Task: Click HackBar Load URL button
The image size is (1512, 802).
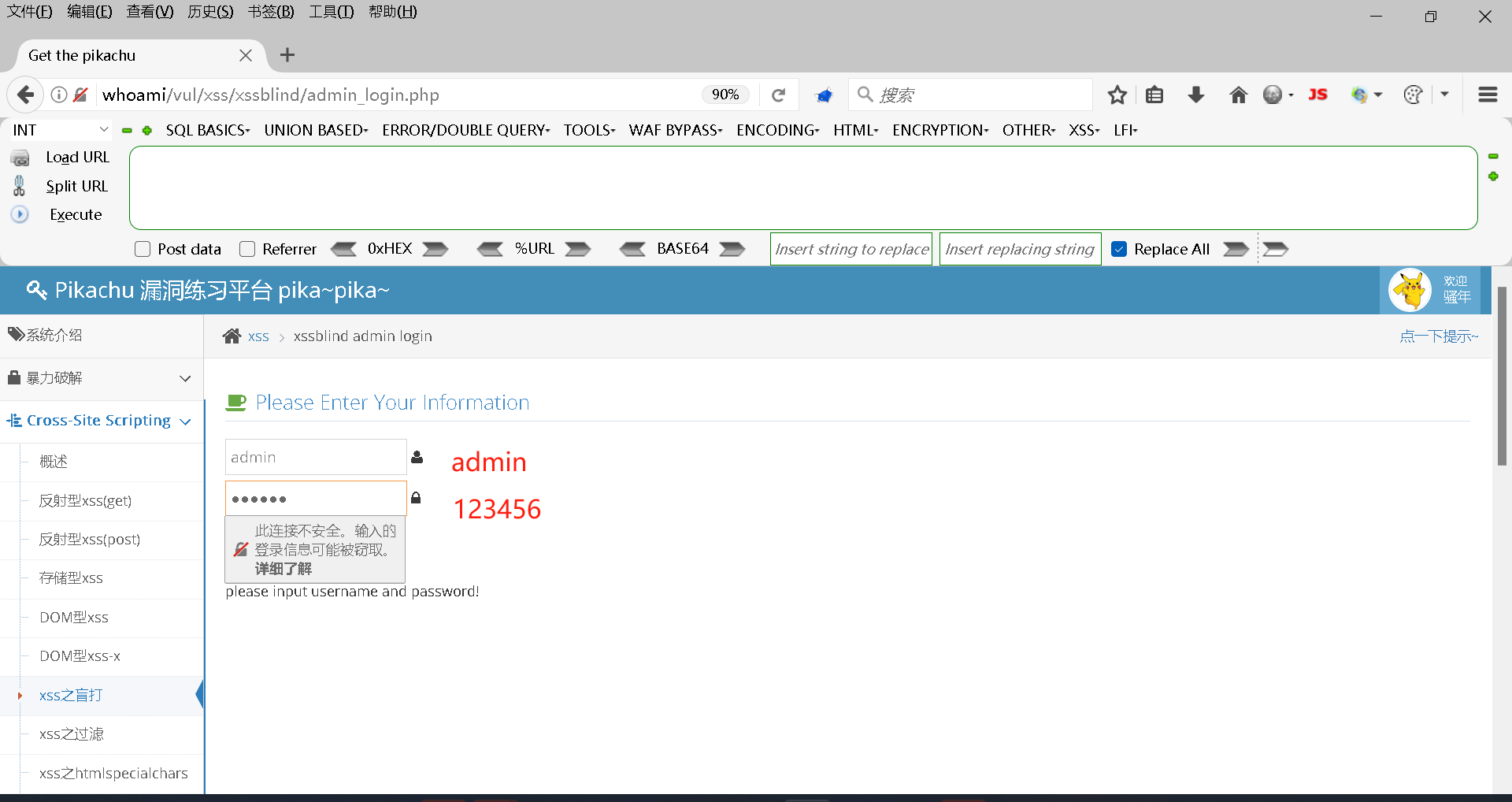Action: [x=77, y=157]
